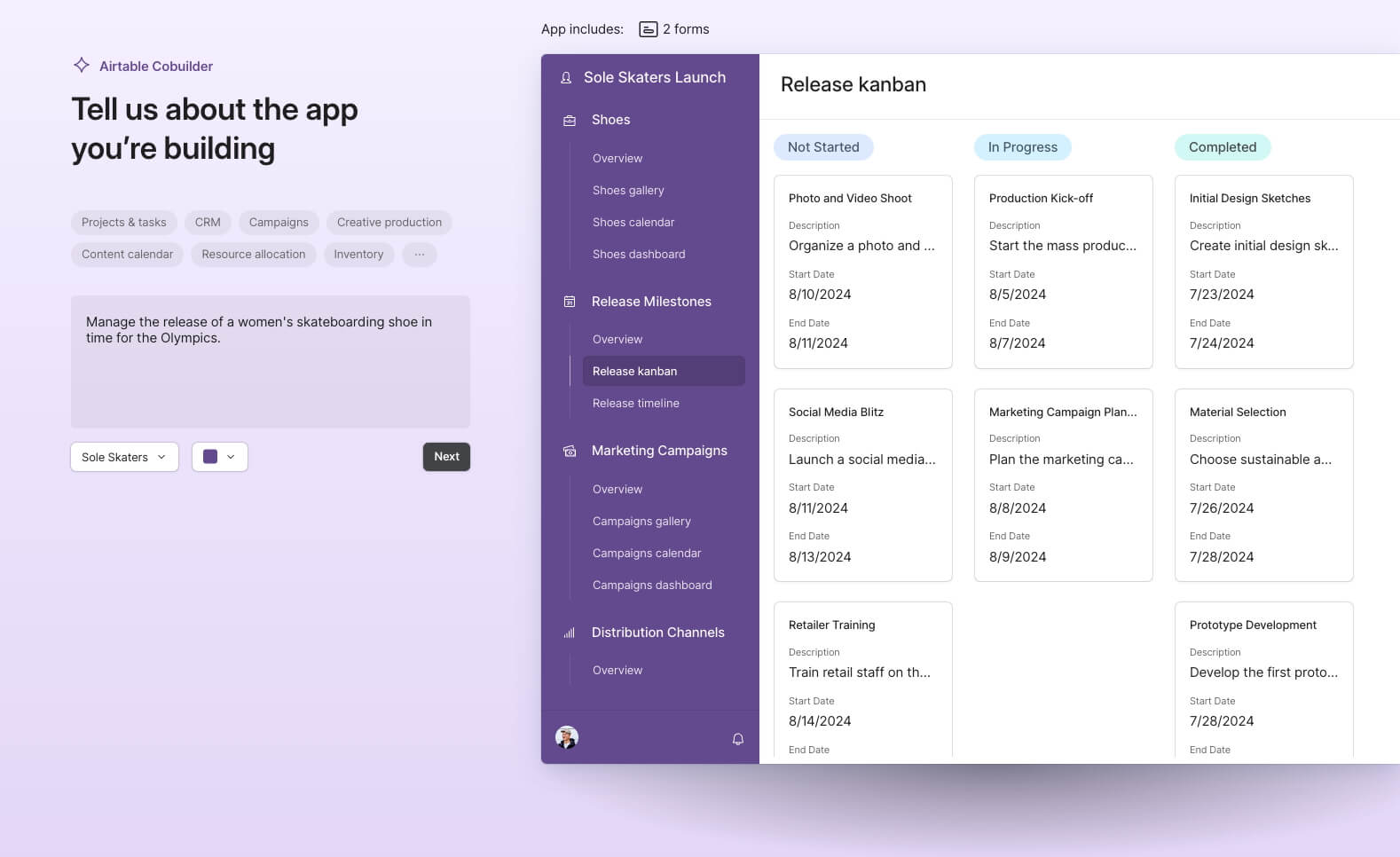
Task: Open the Production Kick-off card
Action: click(x=1064, y=271)
